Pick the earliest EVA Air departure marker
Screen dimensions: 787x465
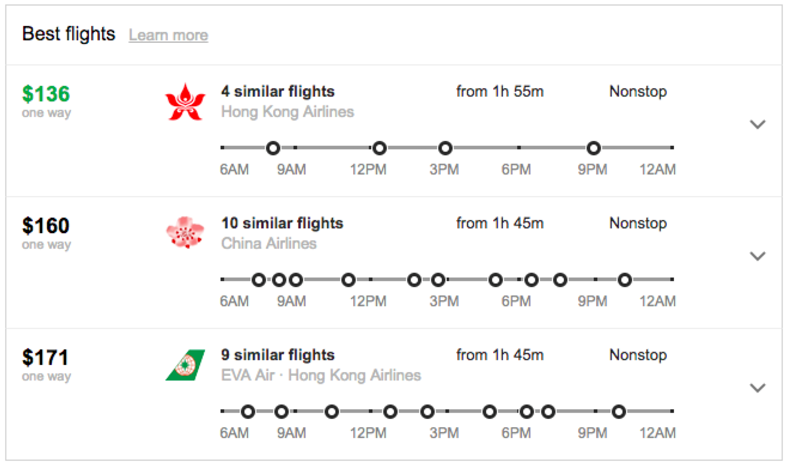coord(248,412)
